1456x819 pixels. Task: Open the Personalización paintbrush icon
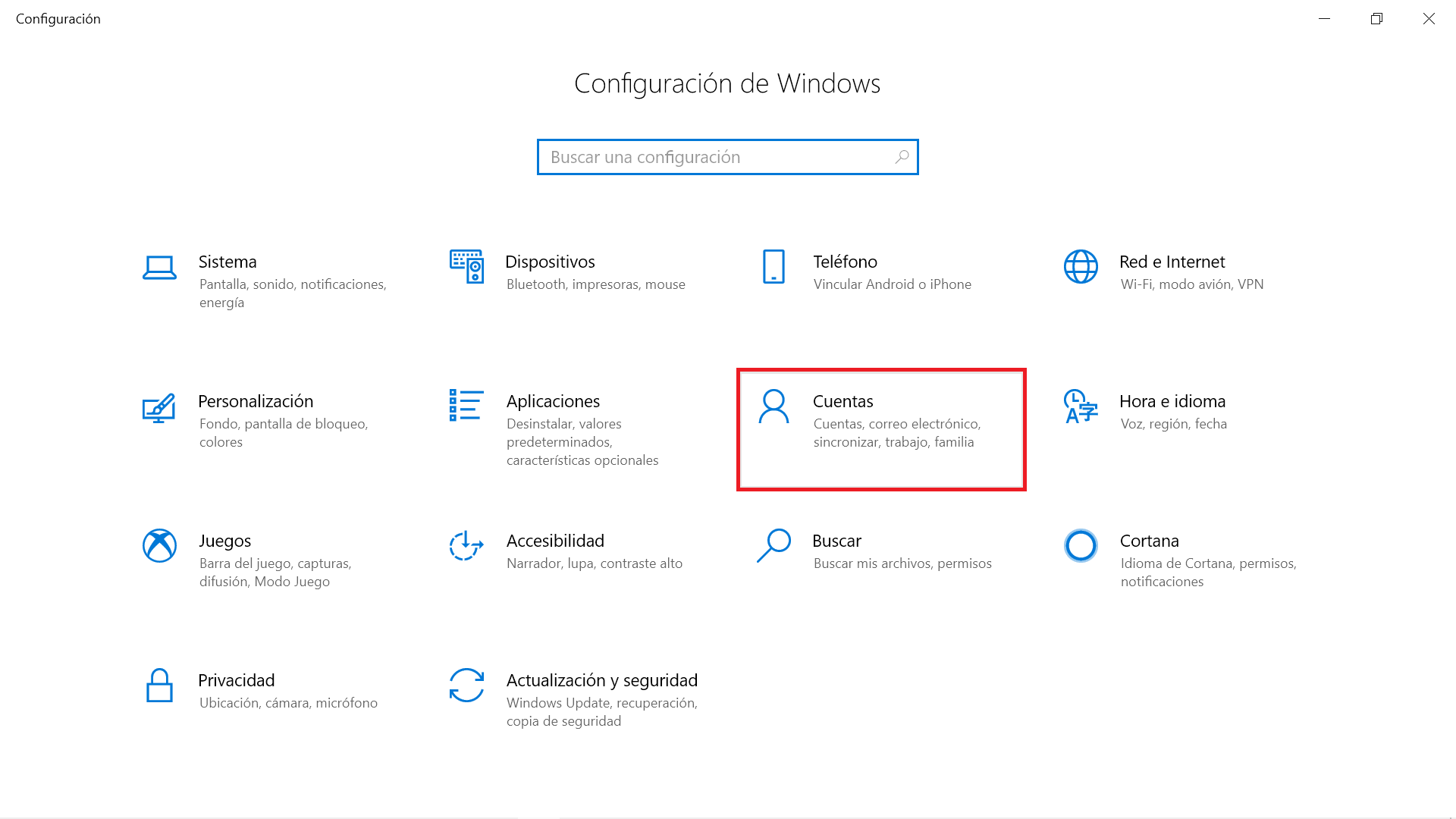(159, 407)
